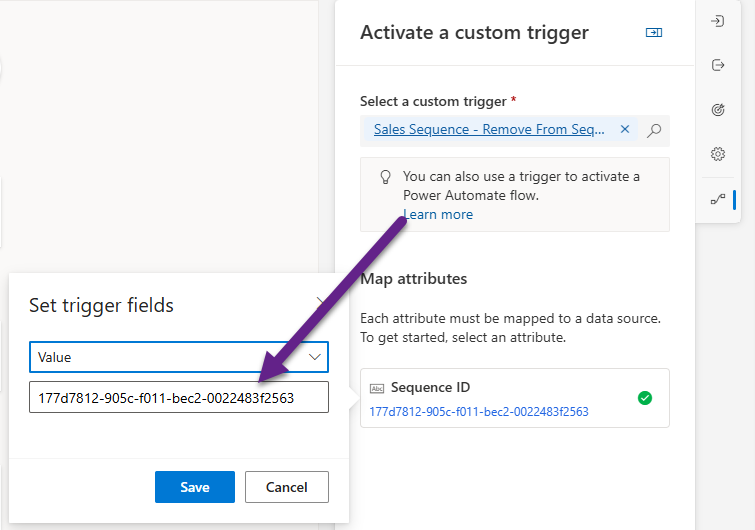The width and height of the screenshot is (755, 530).
Task: Remove the selected Sales Sequence trigger
Action: click(x=625, y=129)
